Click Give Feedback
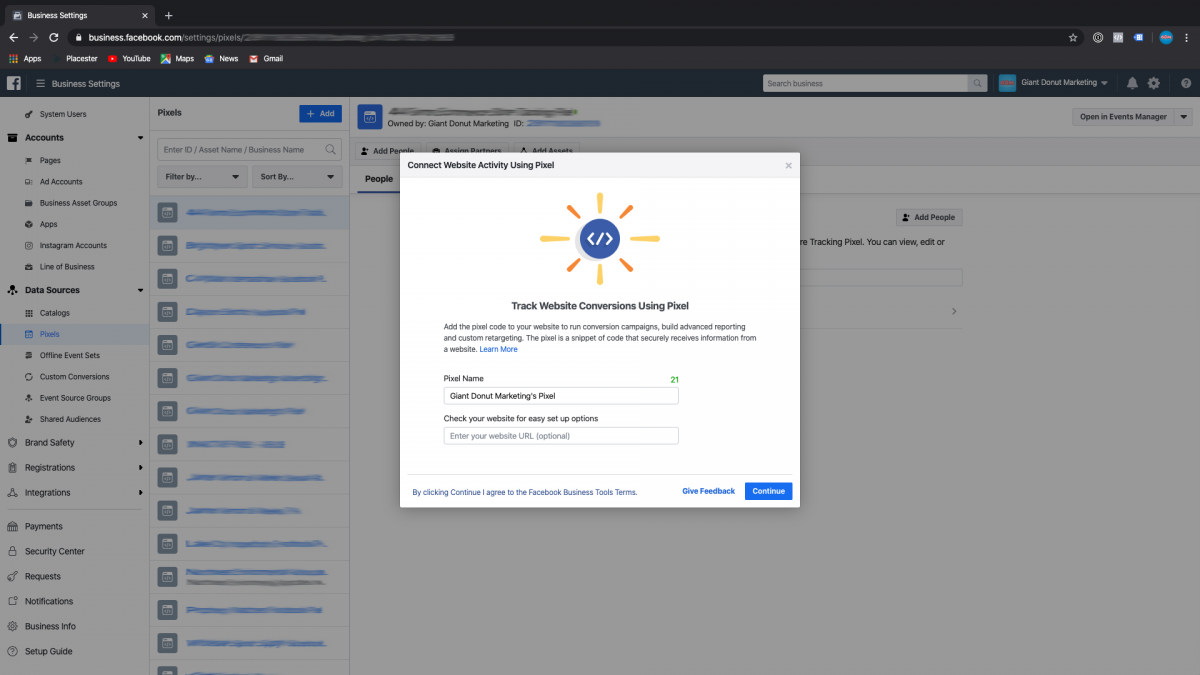 (708, 491)
